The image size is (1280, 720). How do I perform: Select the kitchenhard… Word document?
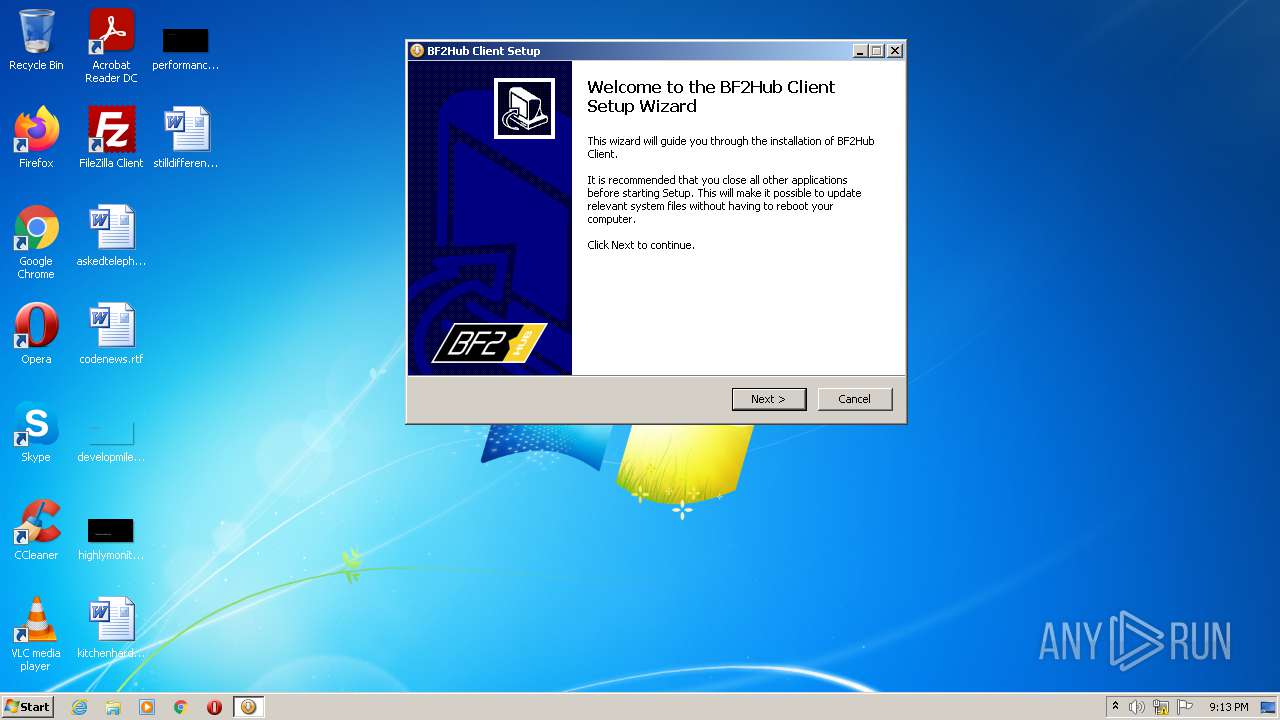click(x=111, y=628)
